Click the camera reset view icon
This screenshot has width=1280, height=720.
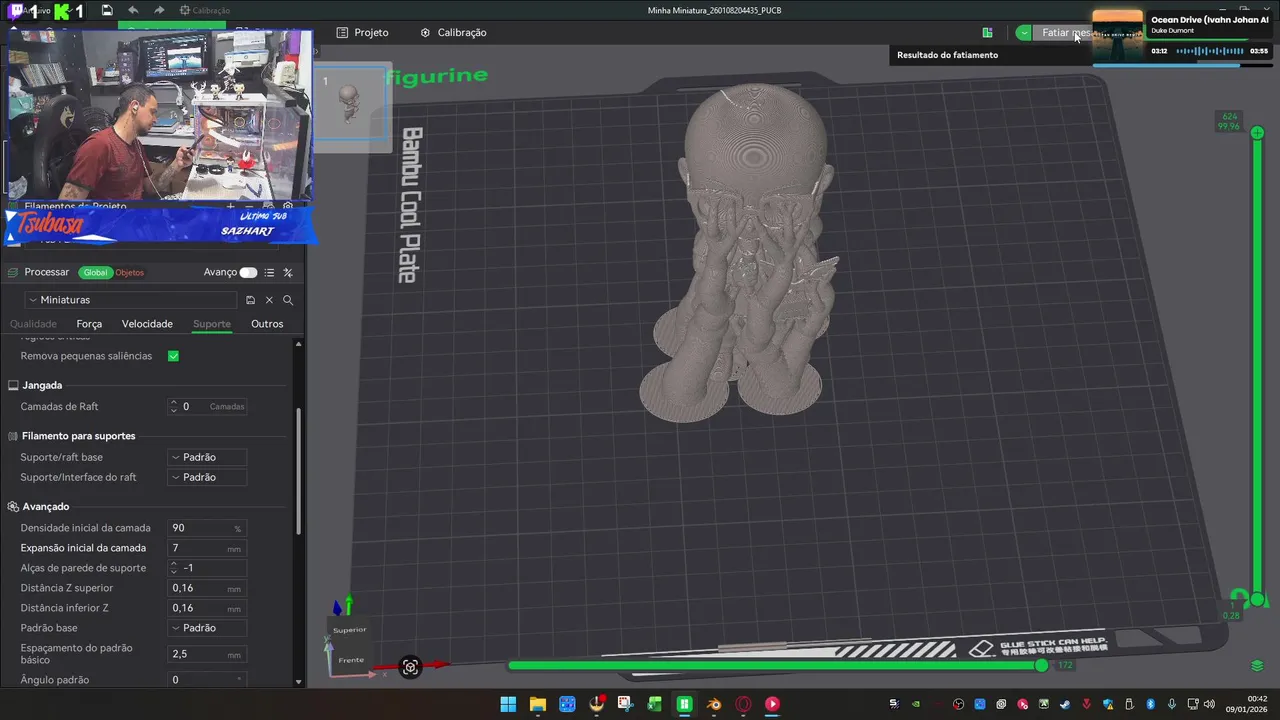point(410,667)
